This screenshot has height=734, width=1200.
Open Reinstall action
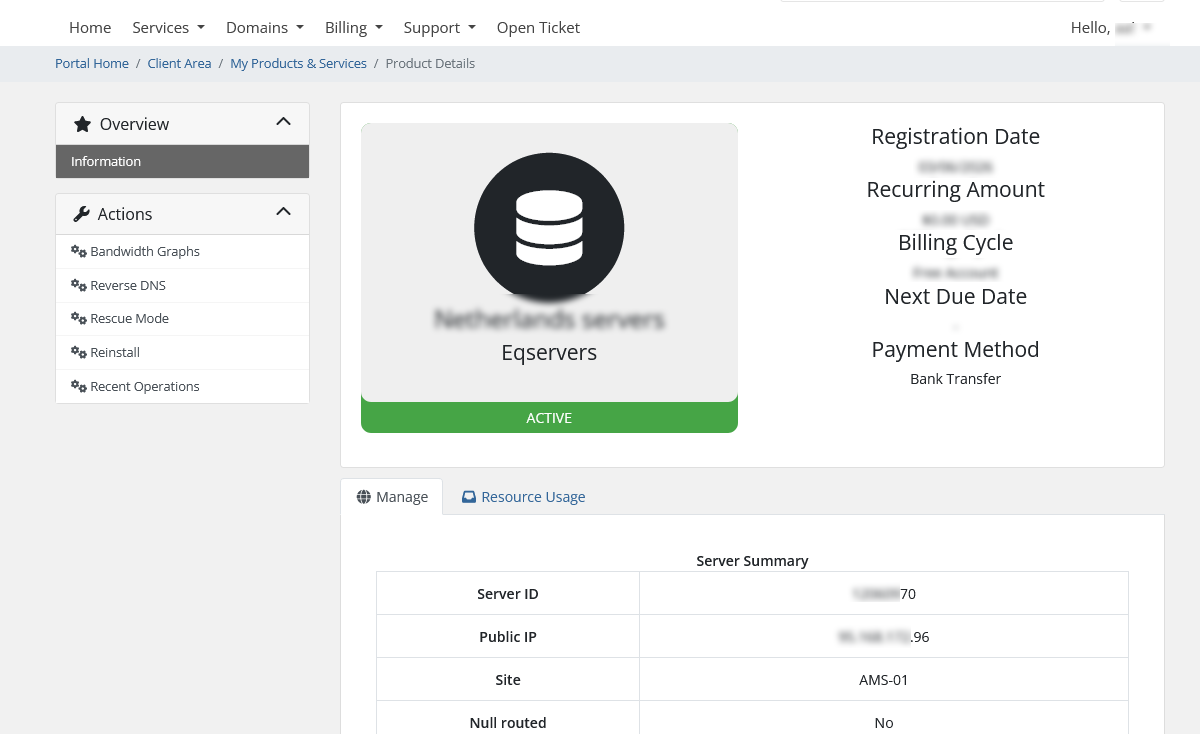(182, 352)
